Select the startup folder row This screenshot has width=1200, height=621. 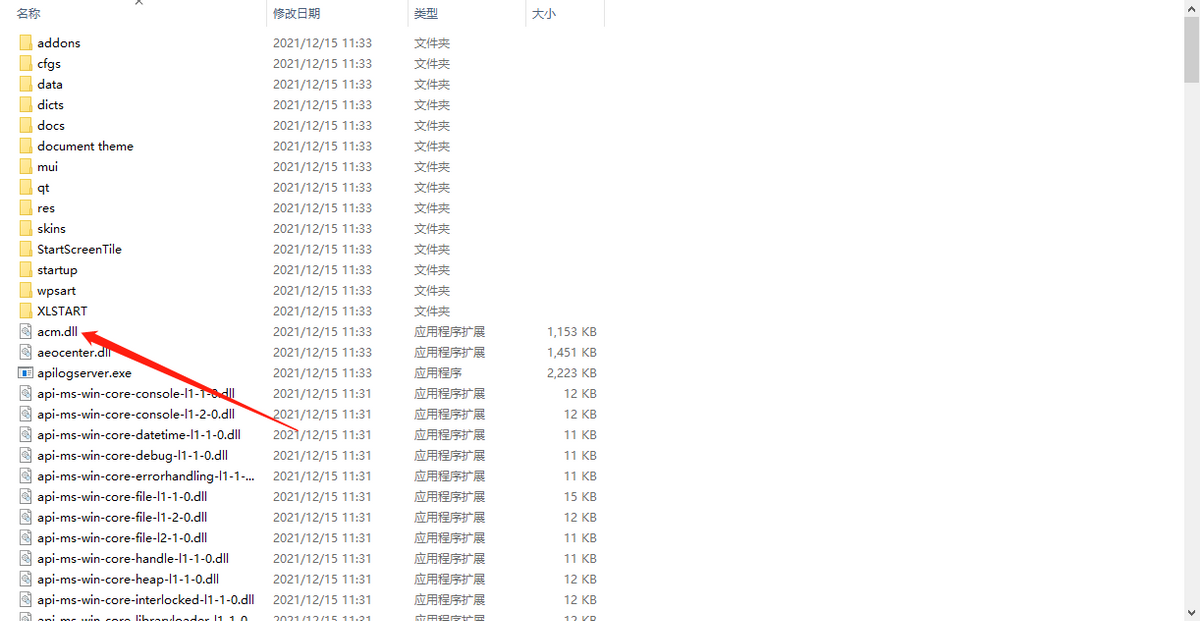tap(308, 270)
